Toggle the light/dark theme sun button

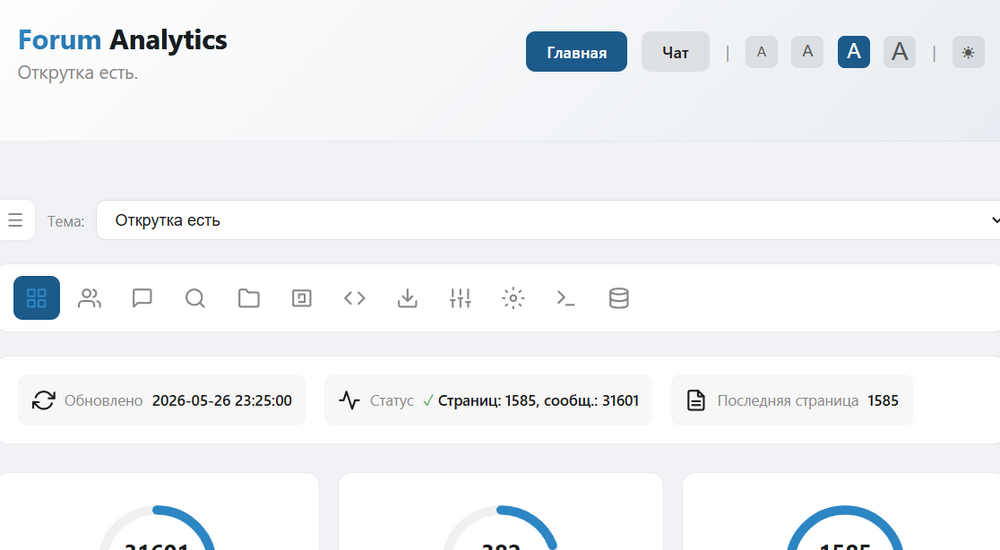point(968,52)
